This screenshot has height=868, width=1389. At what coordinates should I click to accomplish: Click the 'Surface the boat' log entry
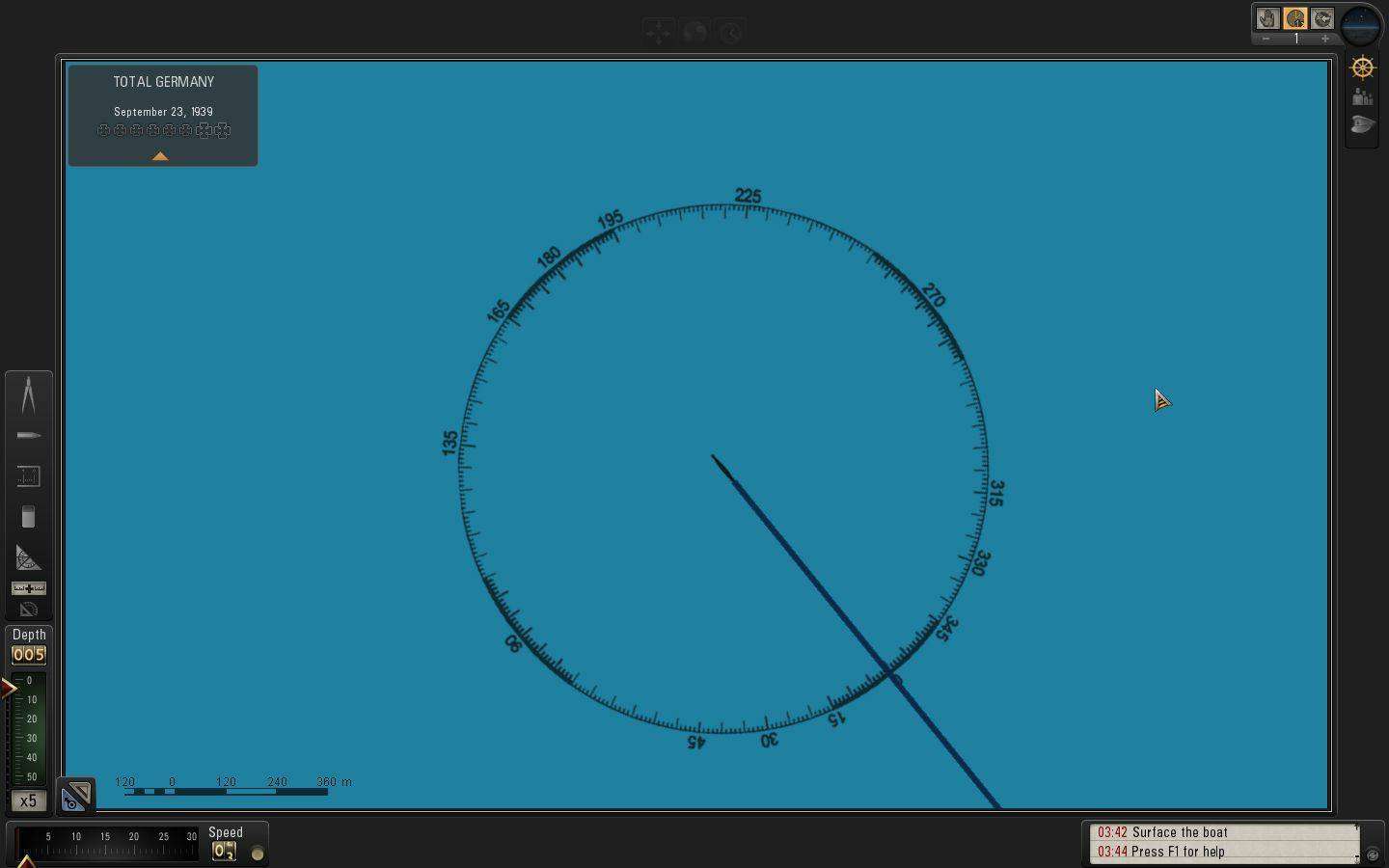pos(1179,832)
